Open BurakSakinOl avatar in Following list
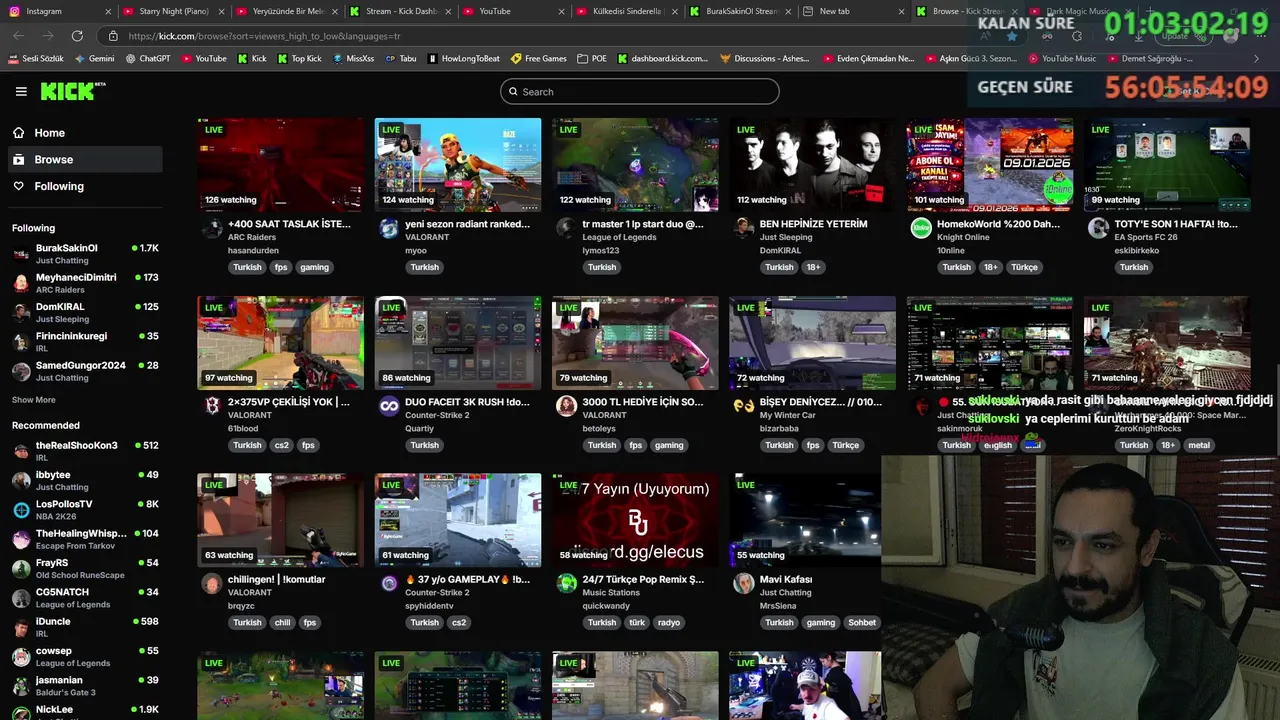The image size is (1280, 720). pyautogui.click(x=21, y=254)
